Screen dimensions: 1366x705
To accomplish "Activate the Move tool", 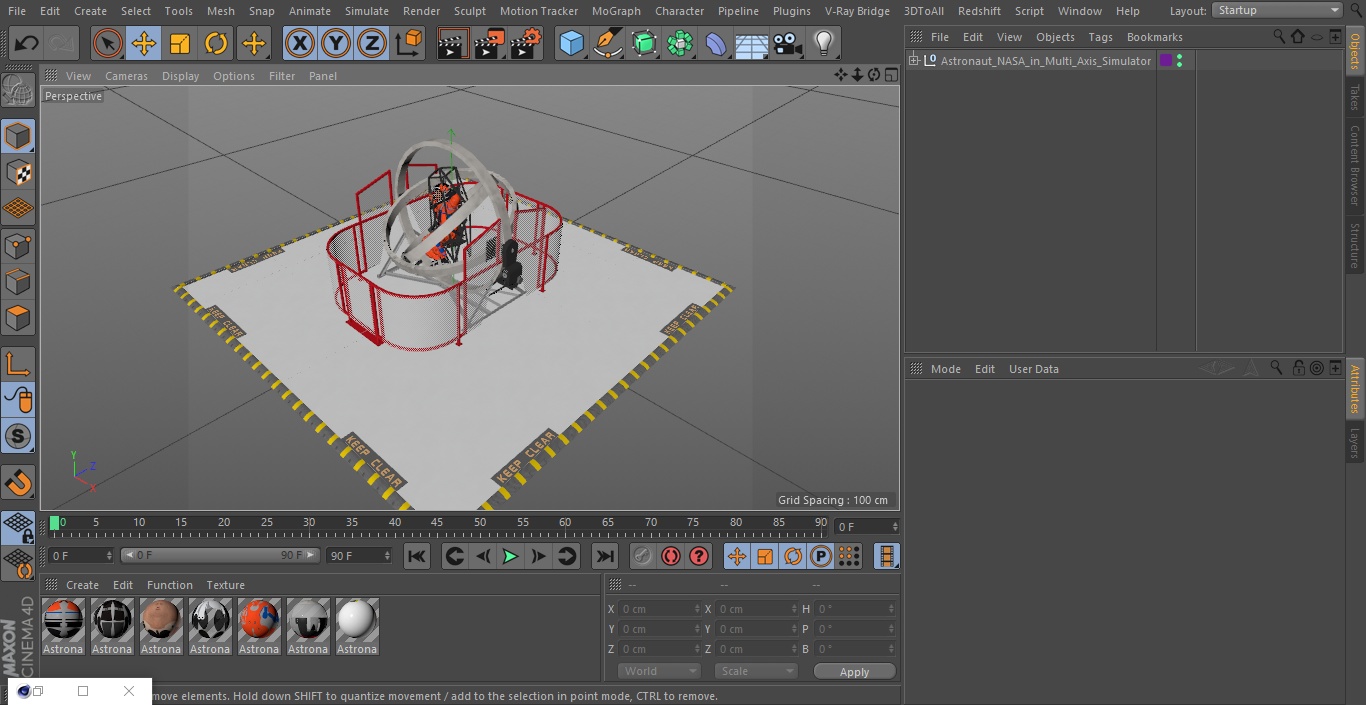I will pyautogui.click(x=143, y=43).
